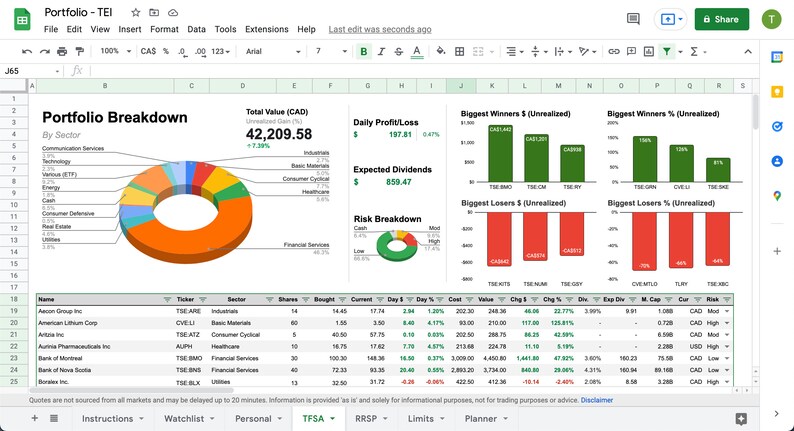Print the spreadsheet via printer icon
This screenshot has height=431, width=794.
point(62,51)
